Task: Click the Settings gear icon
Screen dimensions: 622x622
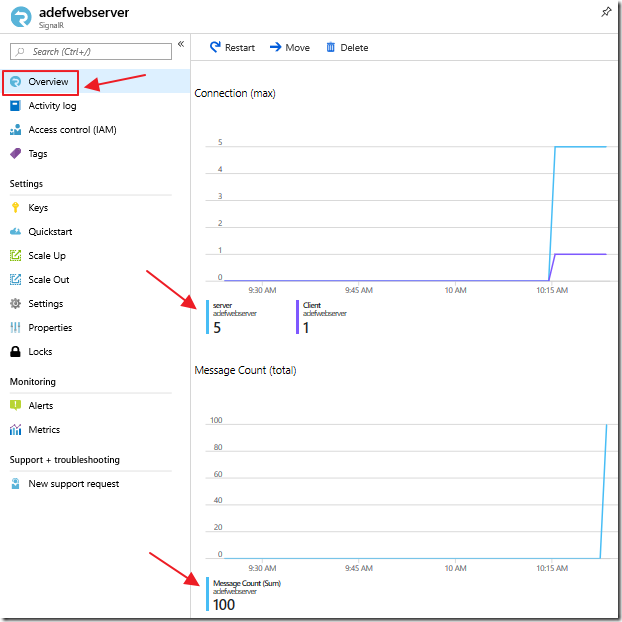Action: coord(15,303)
